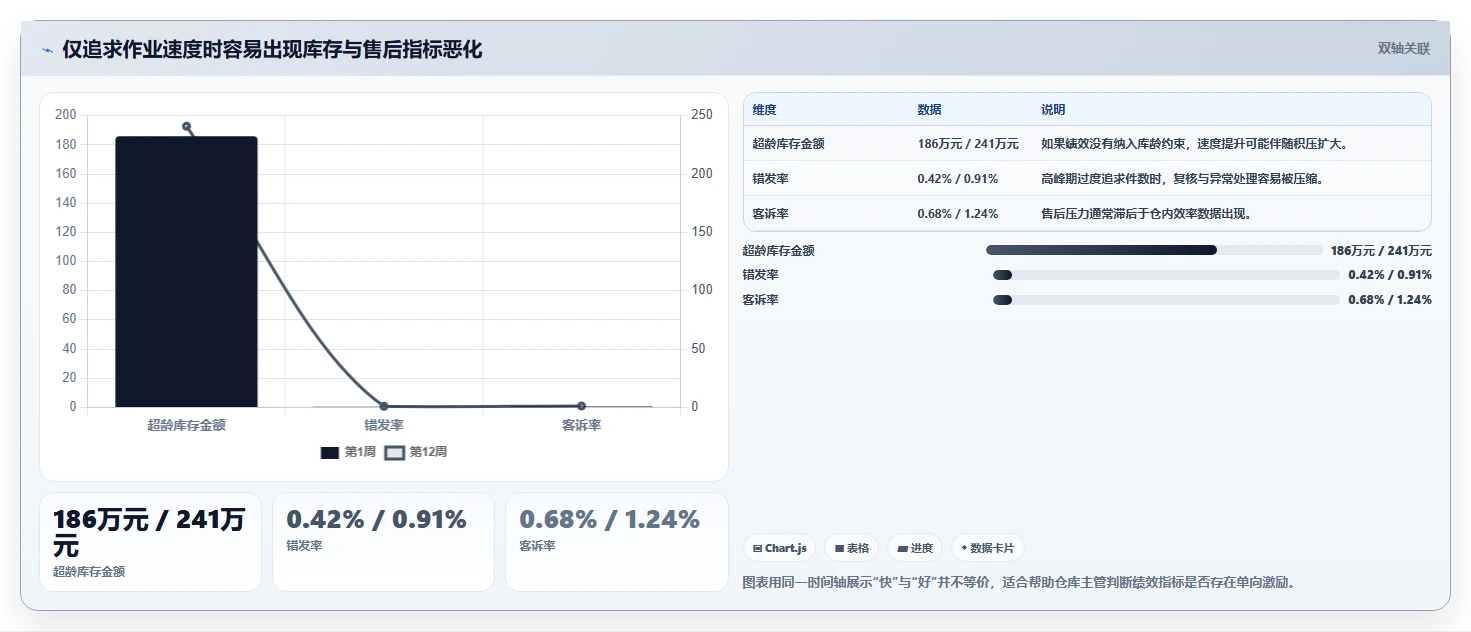Click table cell 186万元 / 241万元
Screen dimensions: 1471x632
point(968,144)
